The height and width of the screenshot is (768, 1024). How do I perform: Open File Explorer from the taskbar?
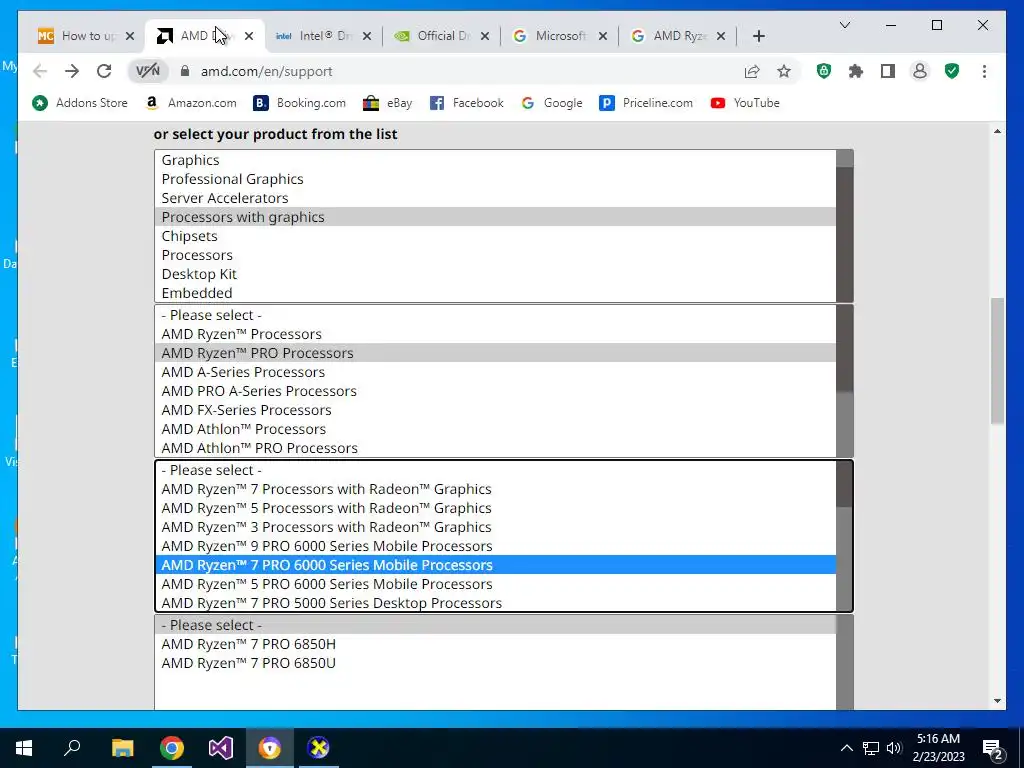click(x=122, y=748)
